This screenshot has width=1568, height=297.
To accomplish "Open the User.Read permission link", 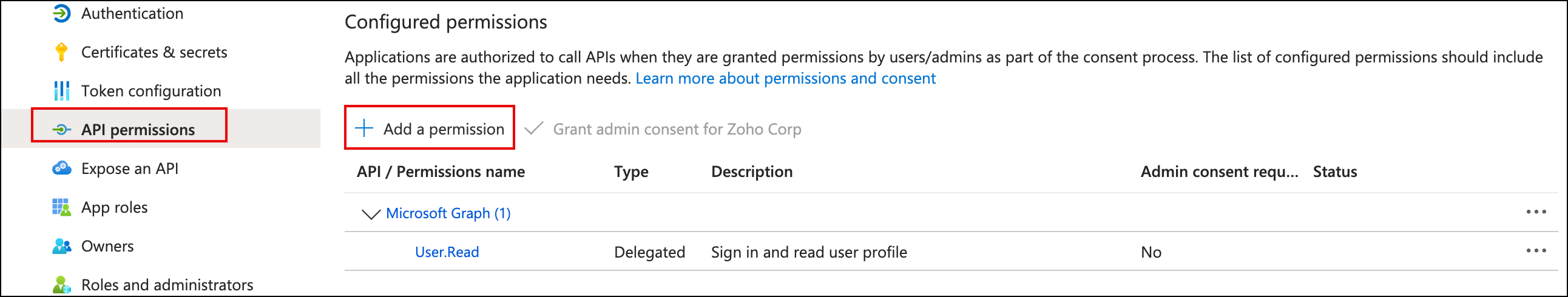I will (x=447, y=252).
